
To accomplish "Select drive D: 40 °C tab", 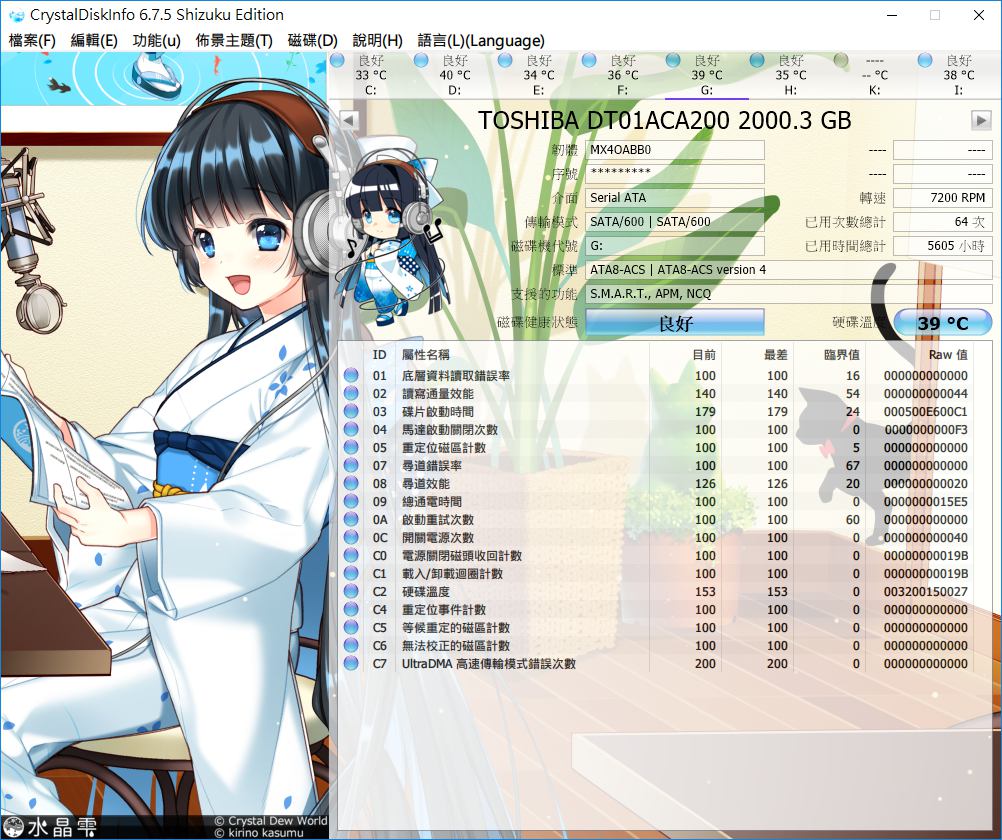I will pyautogui.click(x=454, y=75).
